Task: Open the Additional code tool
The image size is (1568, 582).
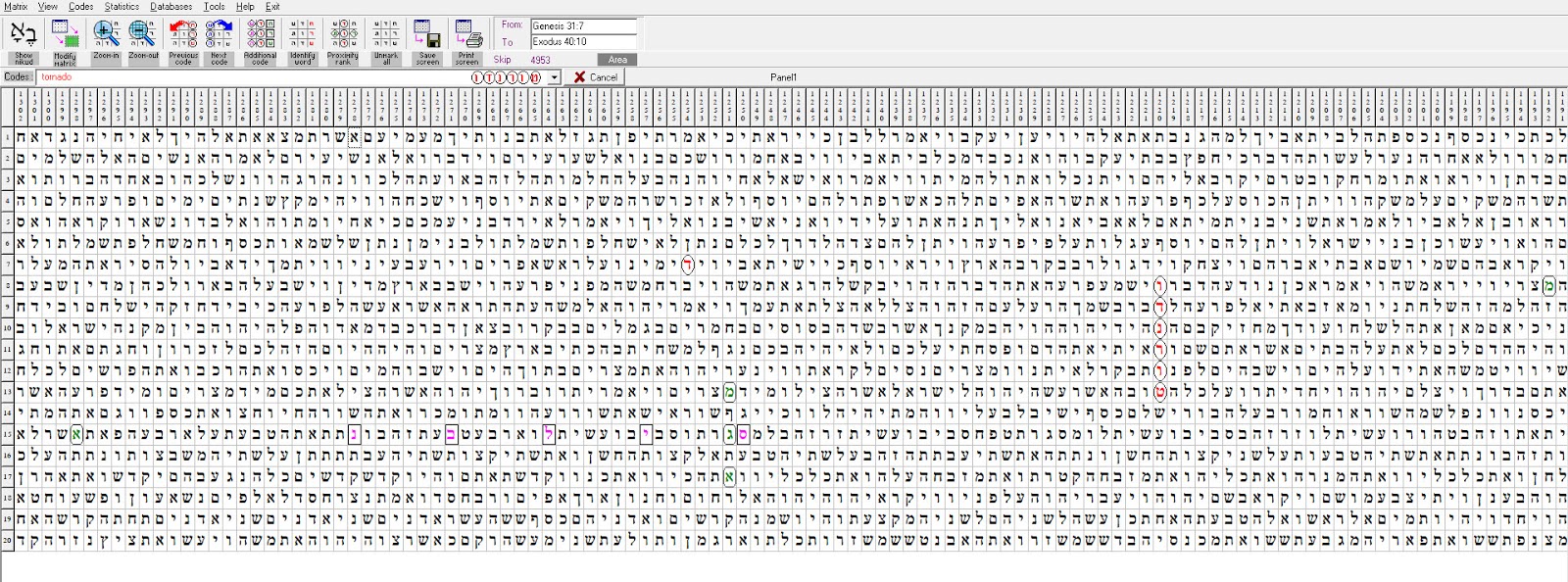Action: 261,42
